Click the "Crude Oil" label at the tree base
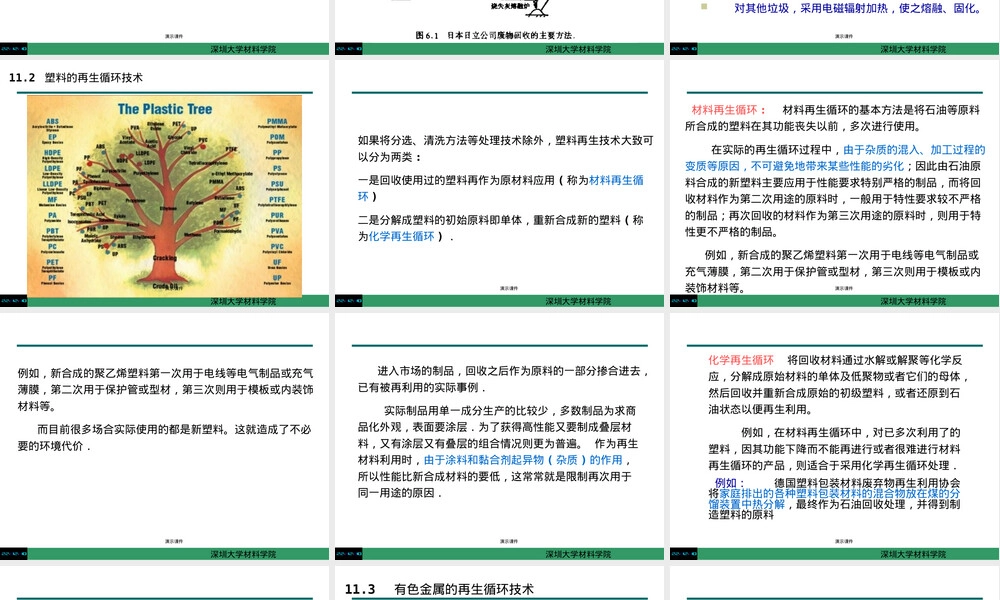The image size is (1000, 600). click(x=165, y=286)
